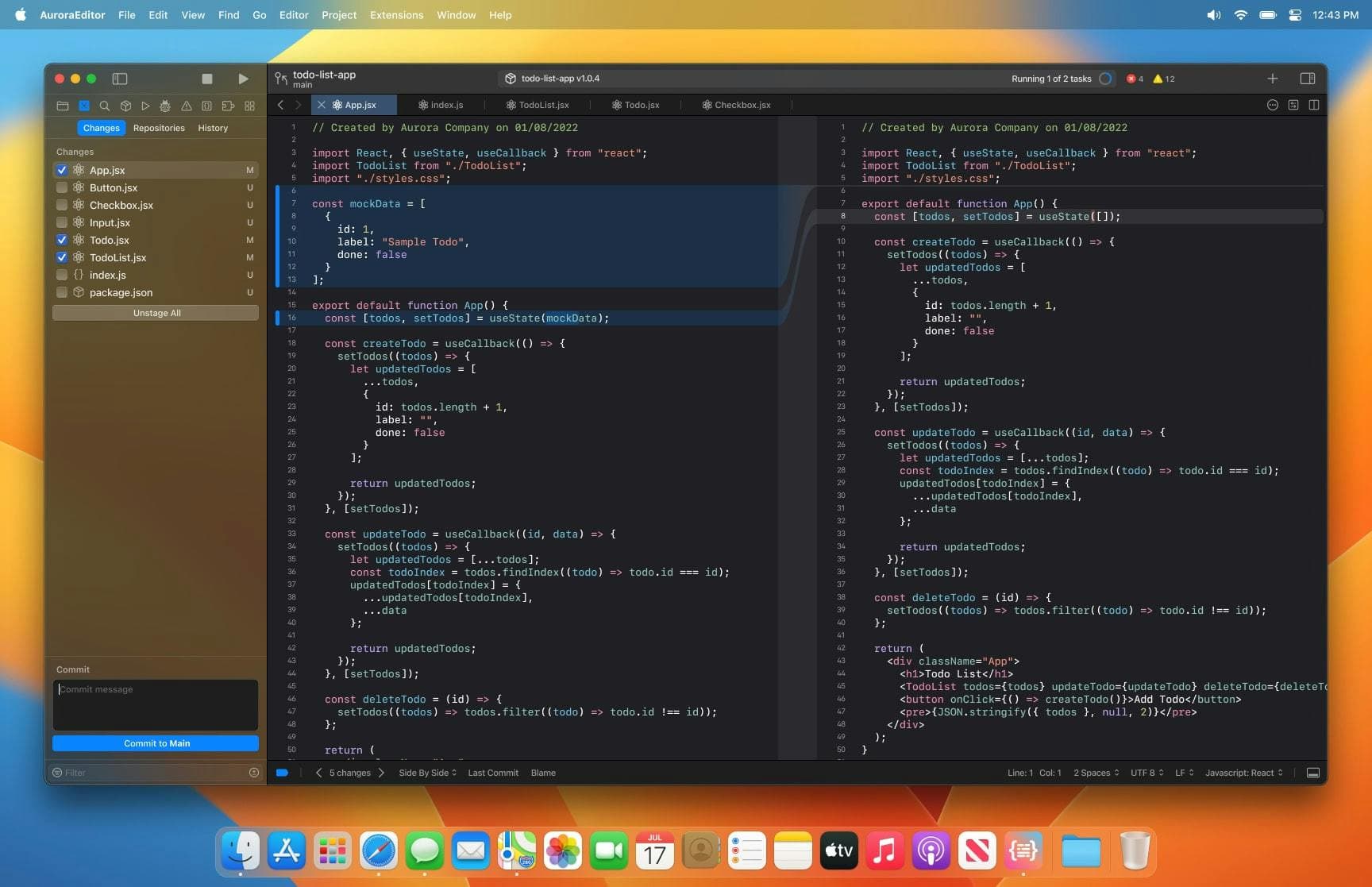
Task: Click the blue status bar indicator
Action: 282,773
